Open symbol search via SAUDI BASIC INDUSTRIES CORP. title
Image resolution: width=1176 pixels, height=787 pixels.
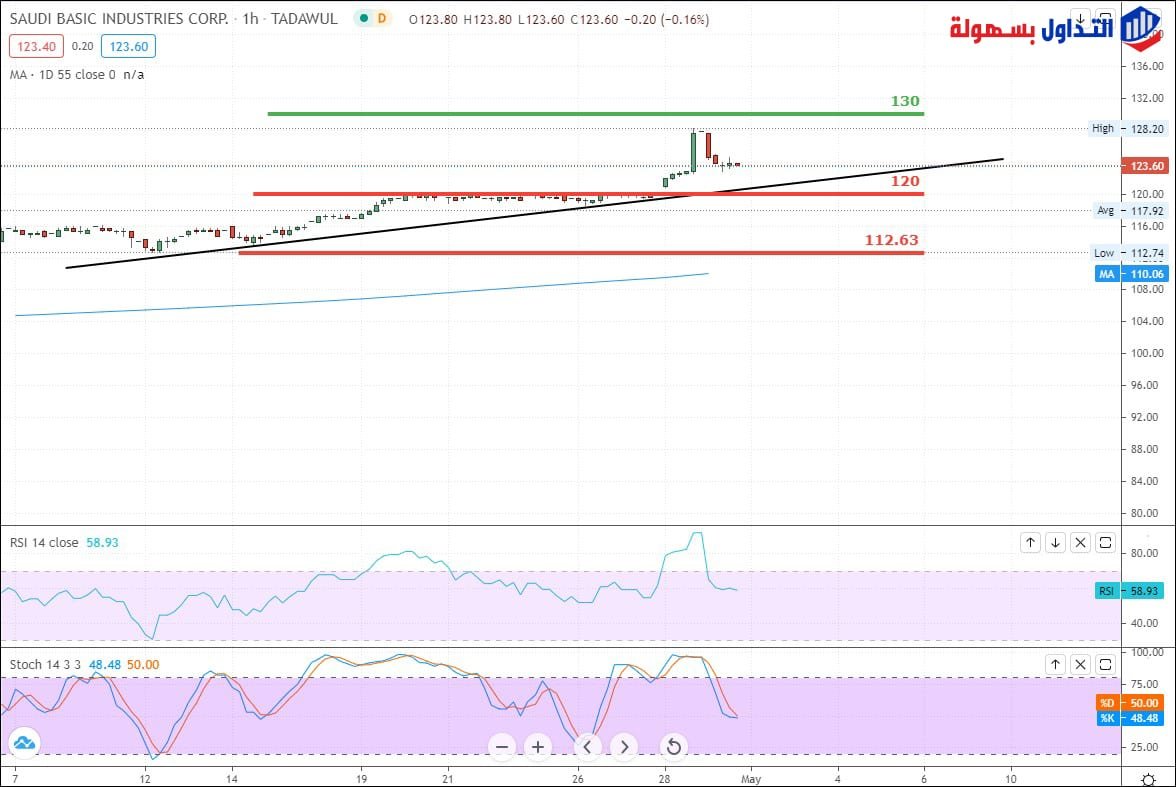(119, 19)
